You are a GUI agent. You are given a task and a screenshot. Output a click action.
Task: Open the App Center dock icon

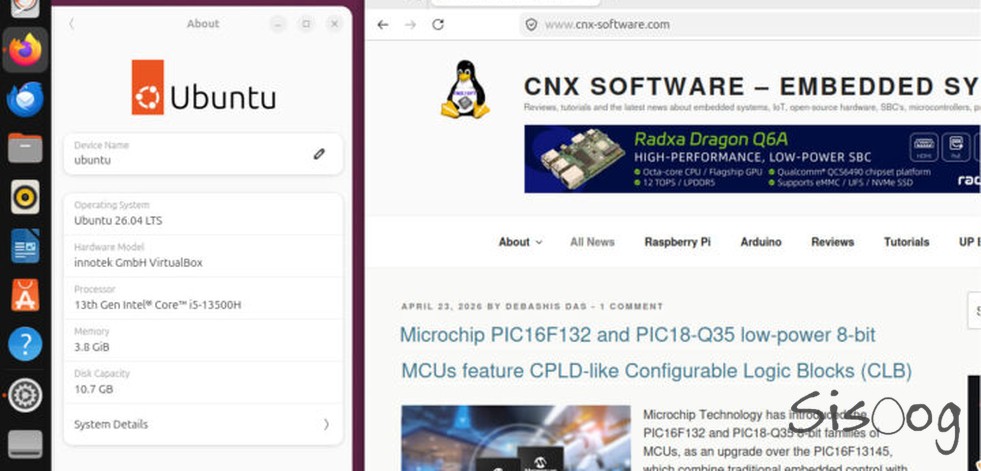[25, 295]
